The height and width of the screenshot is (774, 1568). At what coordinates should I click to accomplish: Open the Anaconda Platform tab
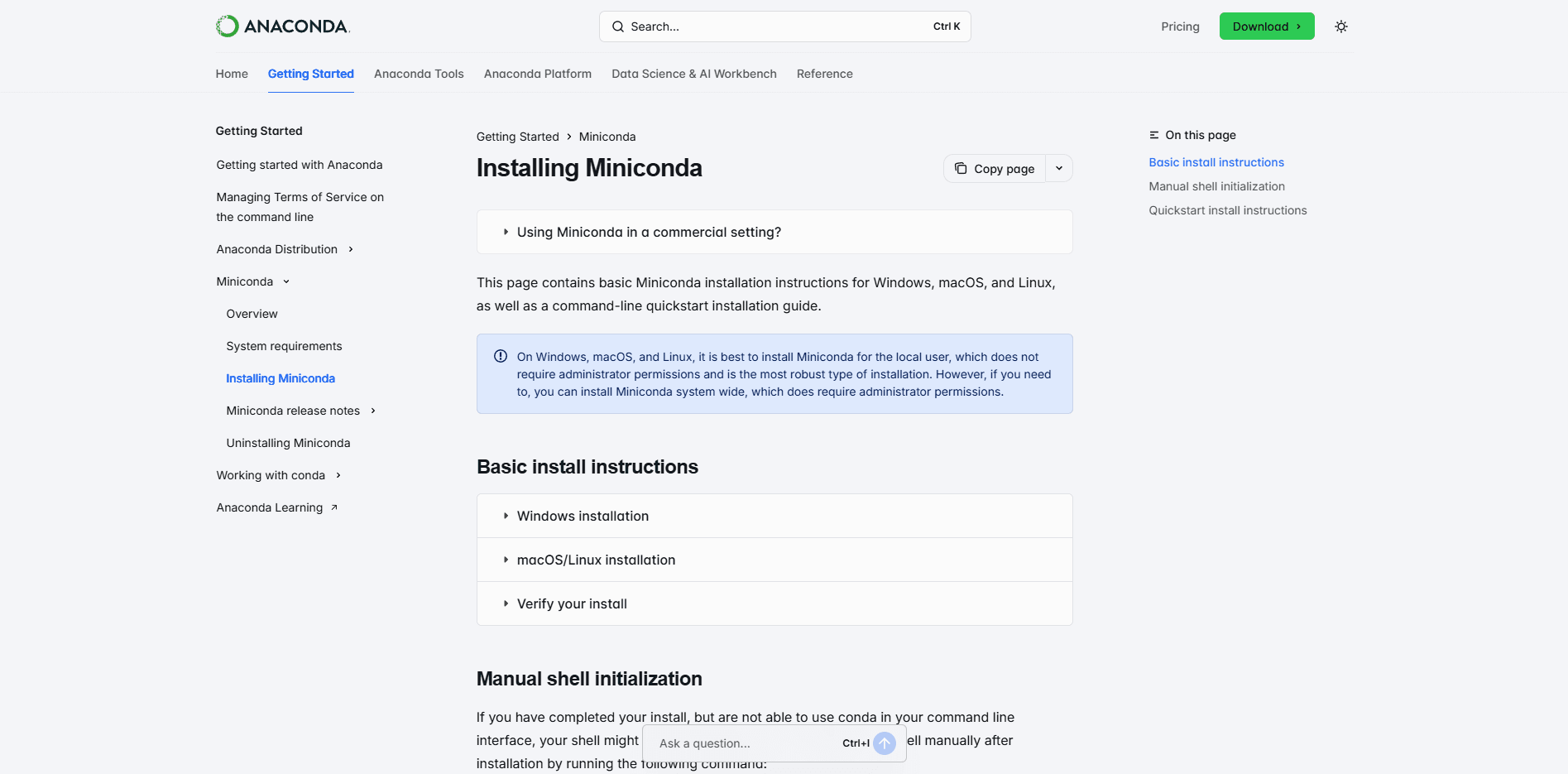tap(538, 74)
